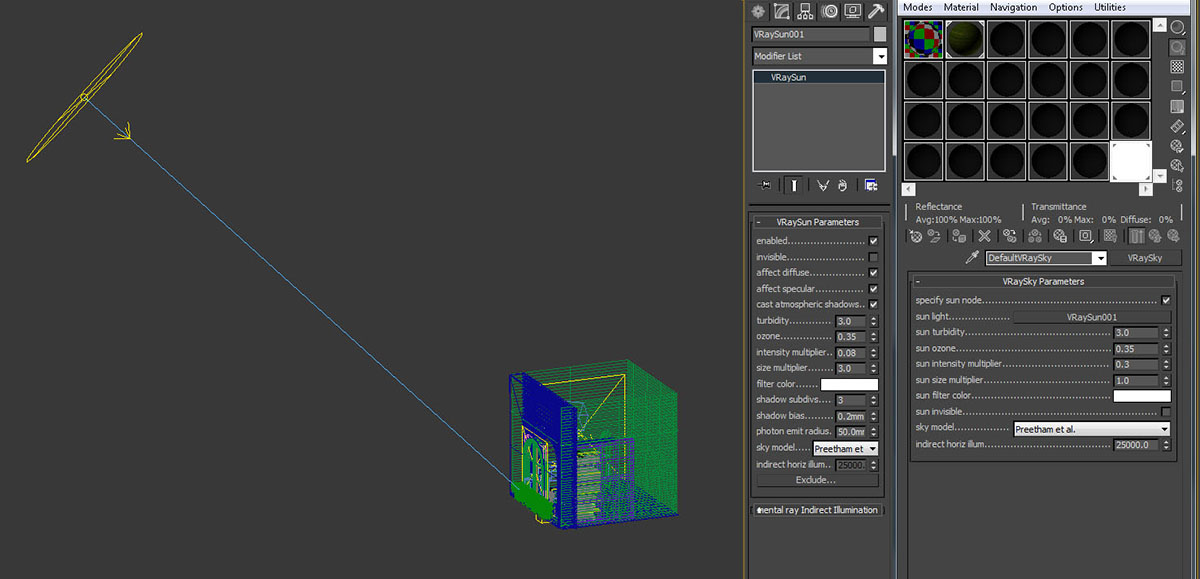1200x579 pixels.
Task: Click the Get Material icon
Action: [917, 236]
